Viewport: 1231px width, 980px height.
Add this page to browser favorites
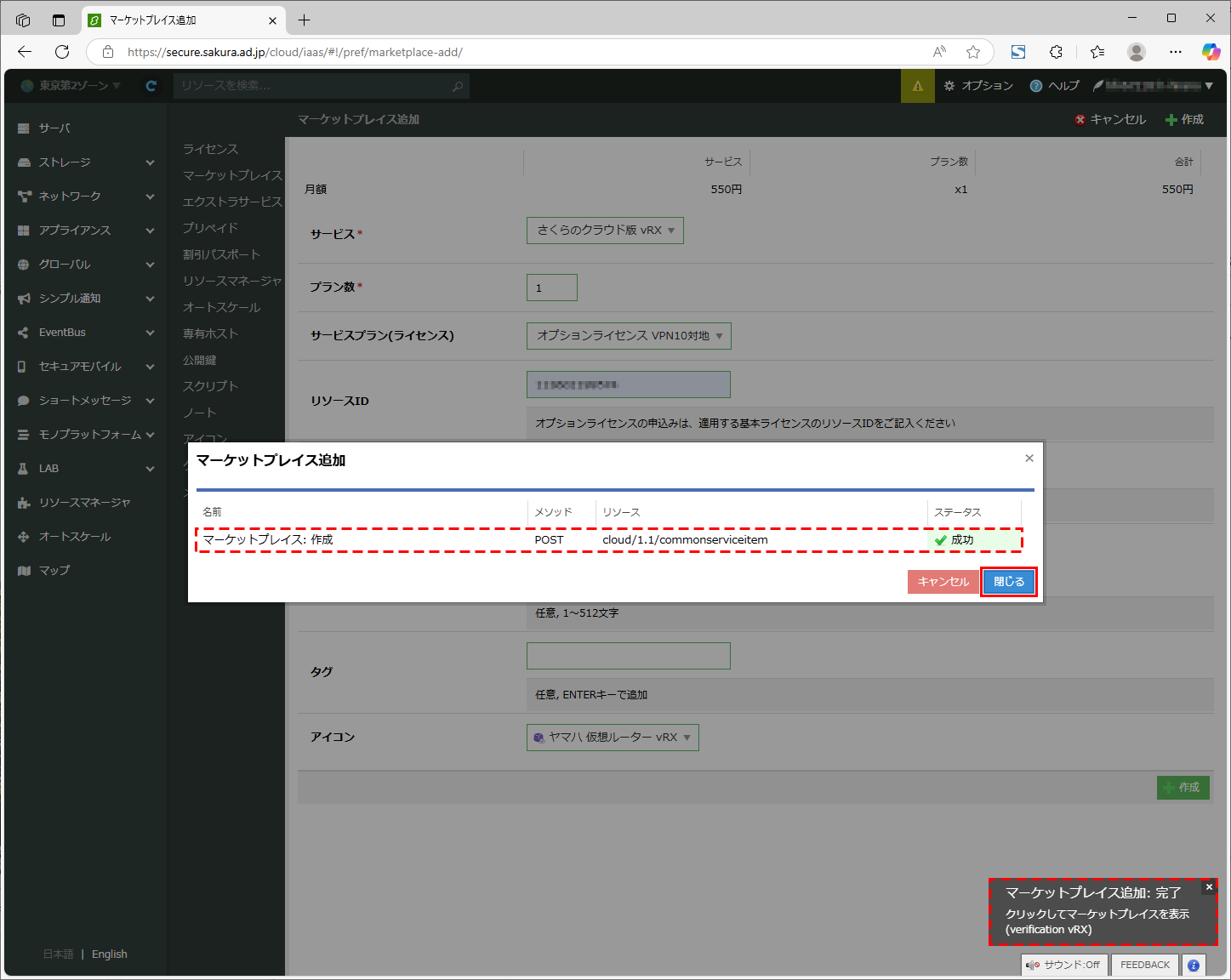click(x=973, y=52)
